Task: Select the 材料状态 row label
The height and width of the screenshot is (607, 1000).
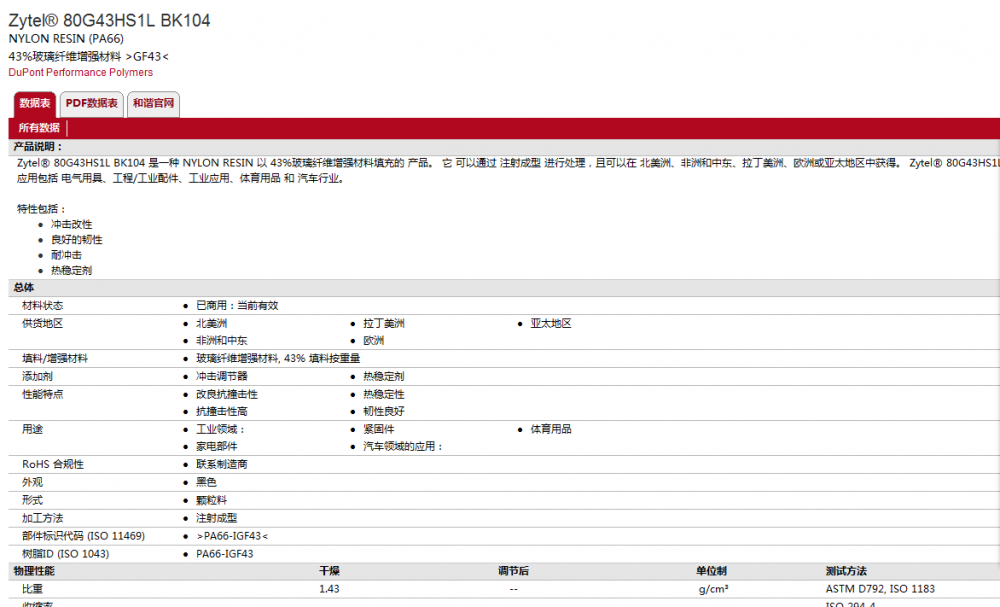Action: 43,305
